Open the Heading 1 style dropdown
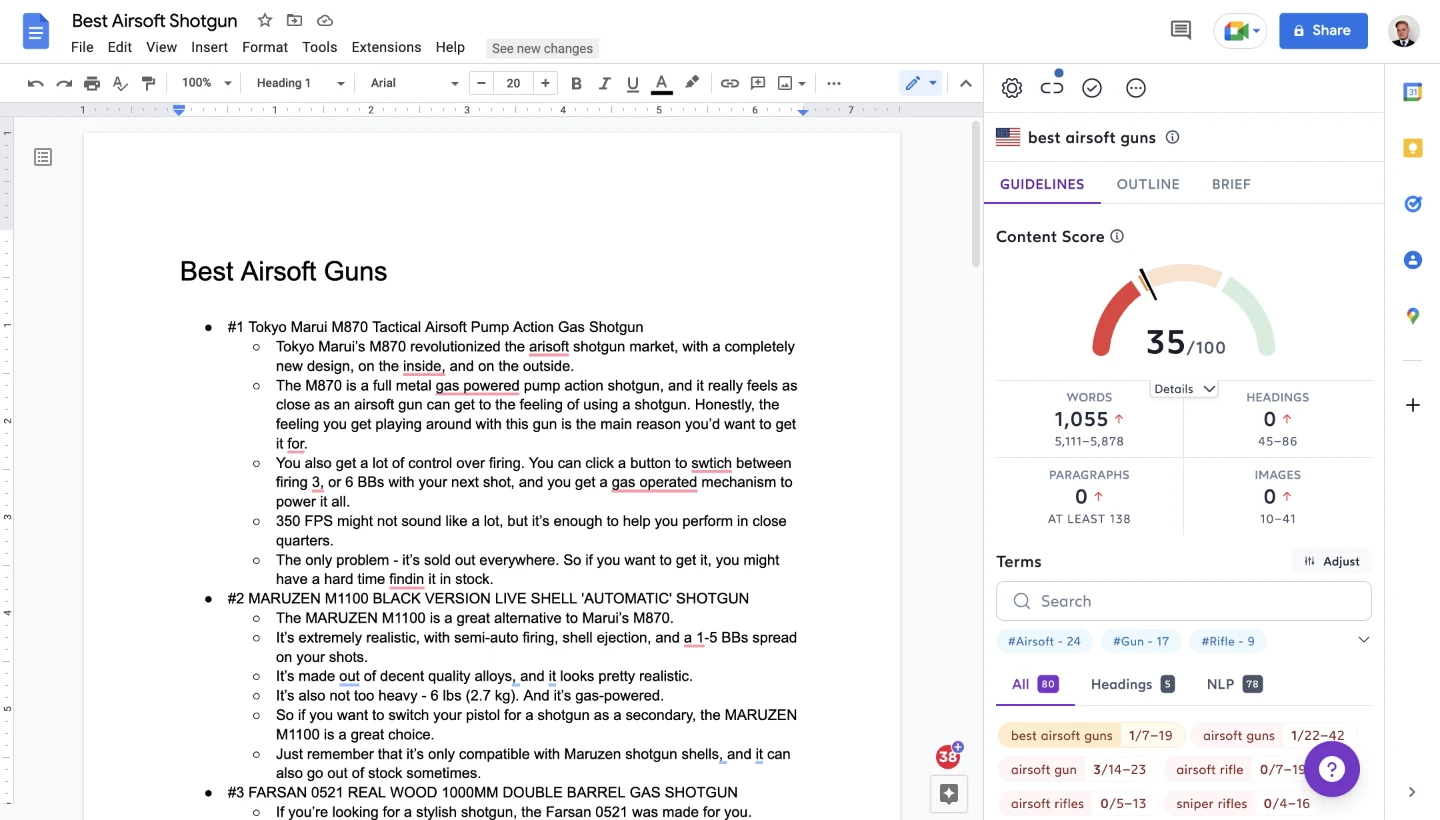The width and height of the screenshot is (1440, 820). tap(300, 83)
